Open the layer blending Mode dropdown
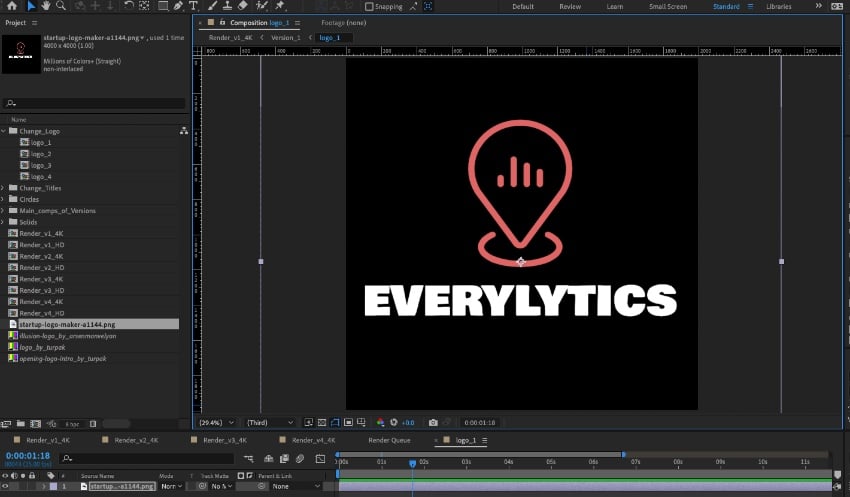 [171, 487]
